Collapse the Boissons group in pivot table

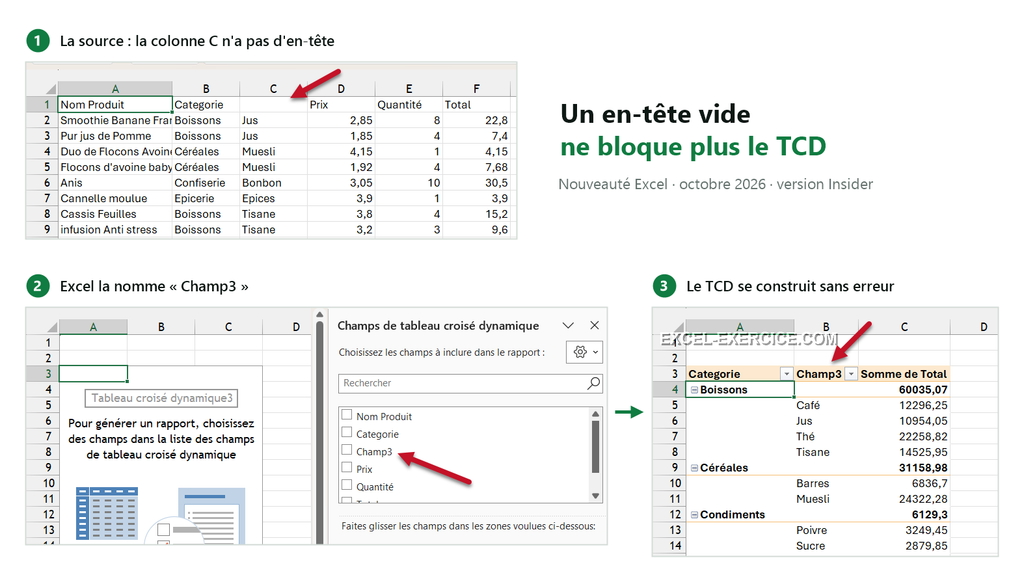coord(695,390)
